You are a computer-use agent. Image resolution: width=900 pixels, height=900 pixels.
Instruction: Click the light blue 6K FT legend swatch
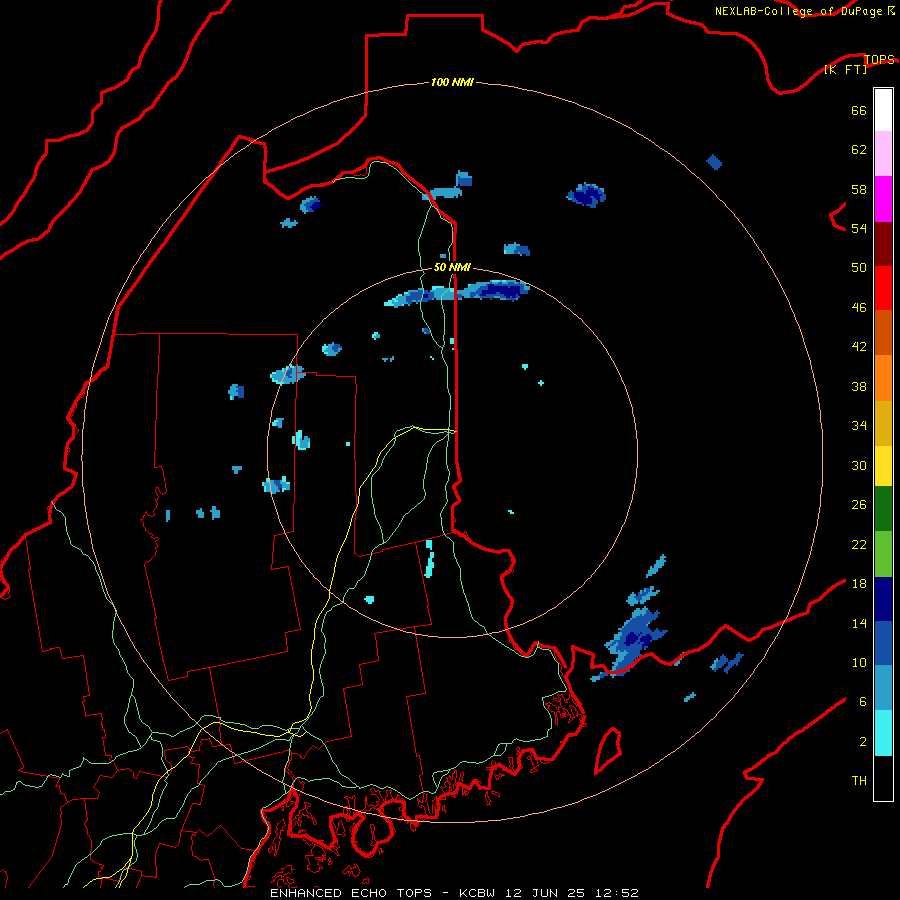[883, 688]
